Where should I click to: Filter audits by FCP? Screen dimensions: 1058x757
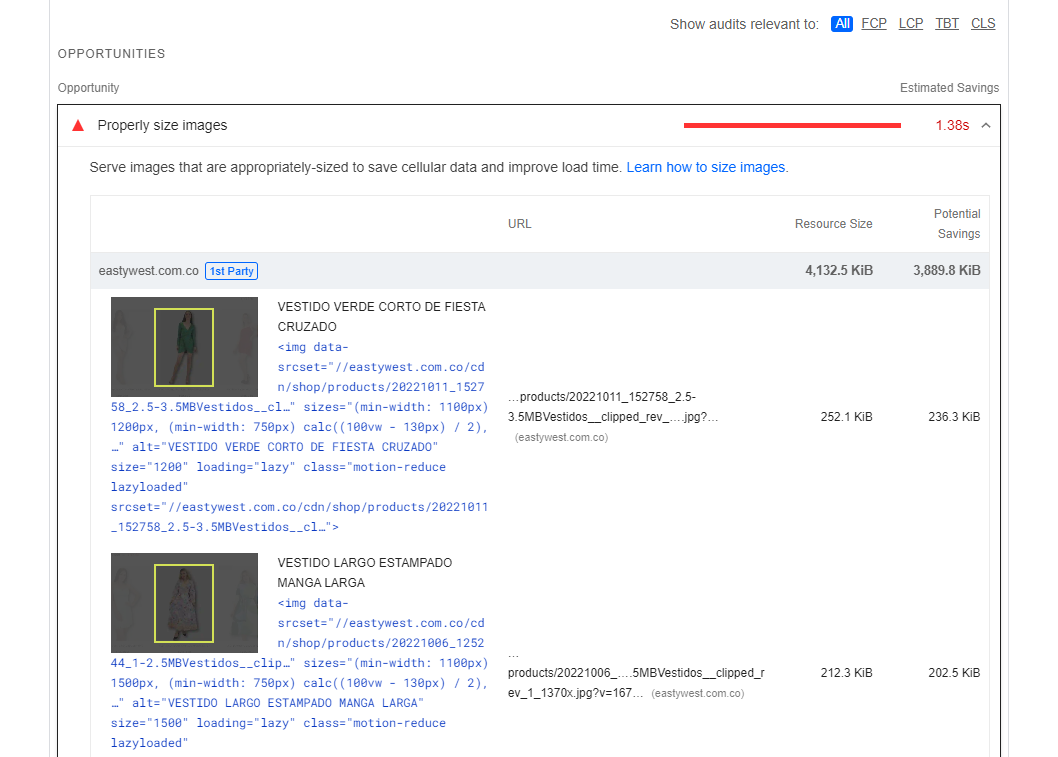[874, 24]
